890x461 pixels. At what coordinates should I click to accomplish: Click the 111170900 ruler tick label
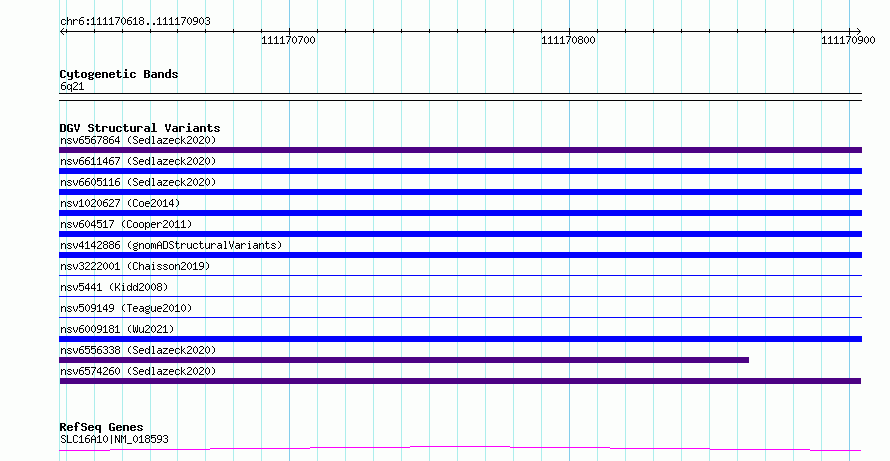coord(848,40)
